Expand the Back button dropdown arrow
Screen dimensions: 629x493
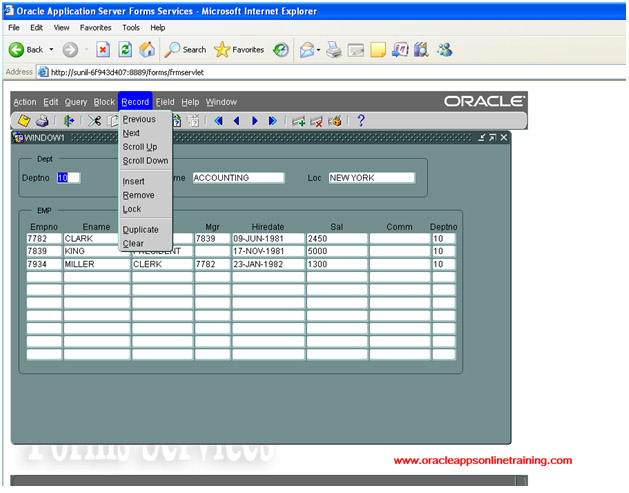point(51,49)
